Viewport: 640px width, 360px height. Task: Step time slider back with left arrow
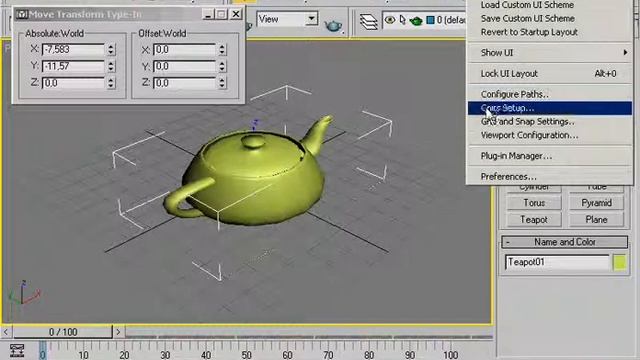(6, 332)
